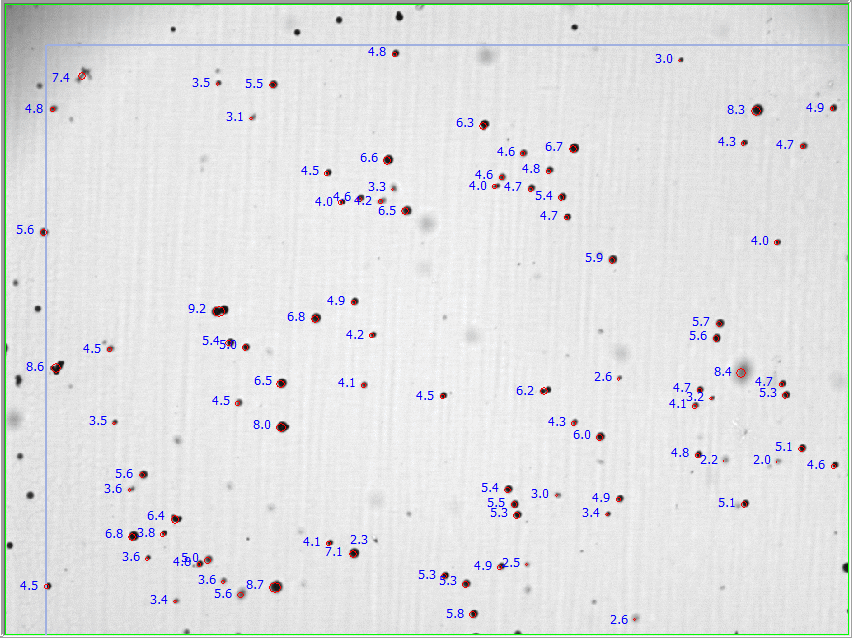Viewport: 852px width, 638px height.
Task: Select the particle labeled 8.6
Action: (x=56, y=368)
